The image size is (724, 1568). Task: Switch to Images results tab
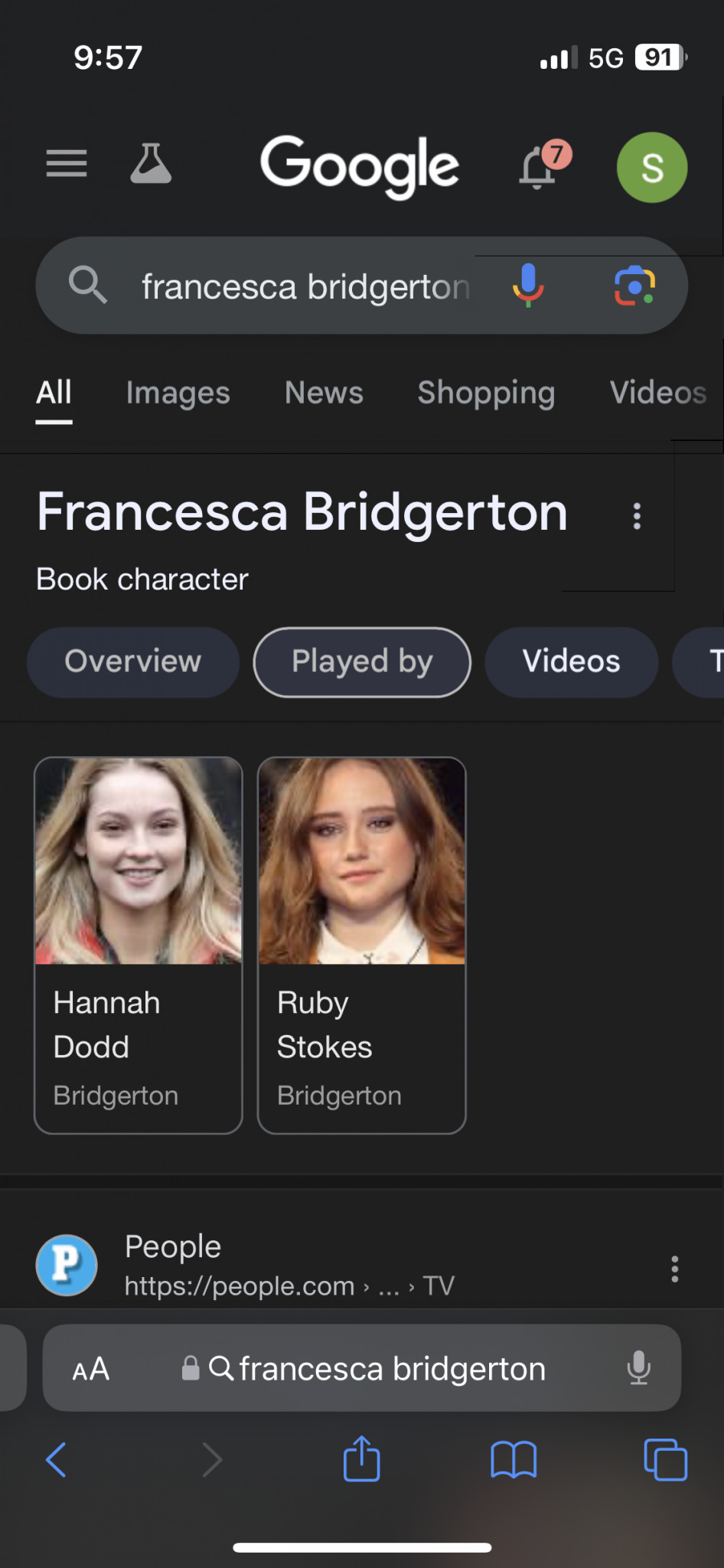coord(178,393)
